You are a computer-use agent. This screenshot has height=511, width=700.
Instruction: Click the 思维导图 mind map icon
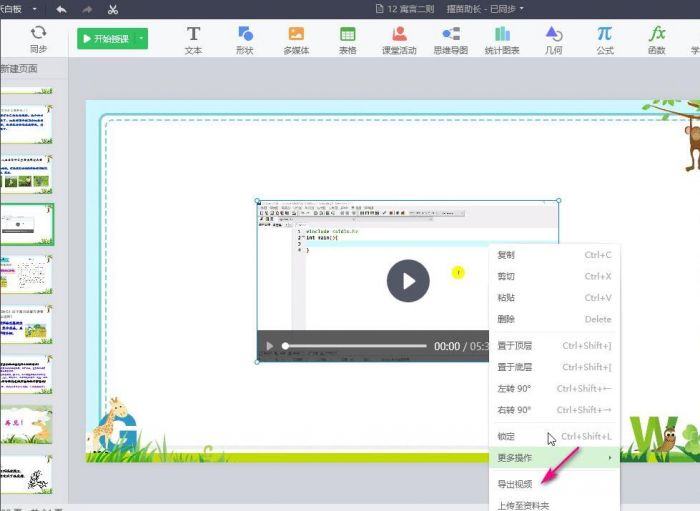pos(451,39)
